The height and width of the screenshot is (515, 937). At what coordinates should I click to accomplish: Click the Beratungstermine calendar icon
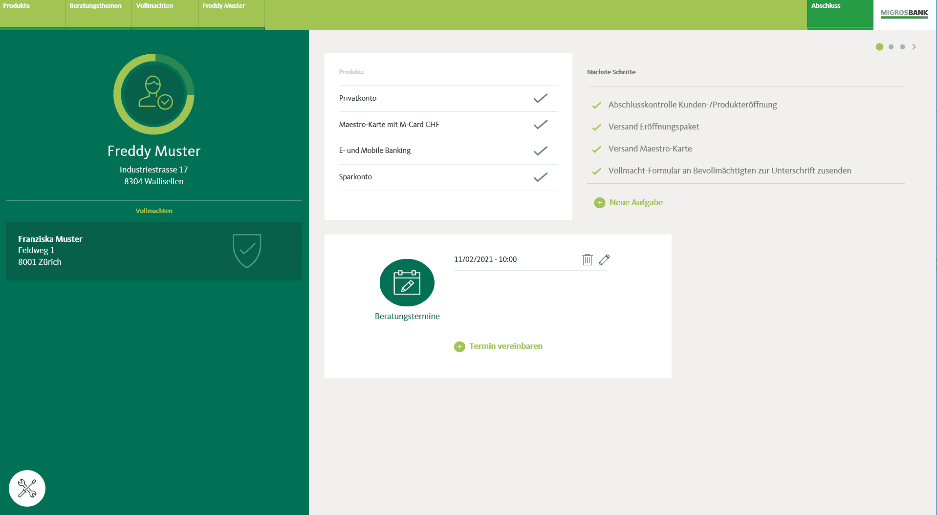point(407,283)
